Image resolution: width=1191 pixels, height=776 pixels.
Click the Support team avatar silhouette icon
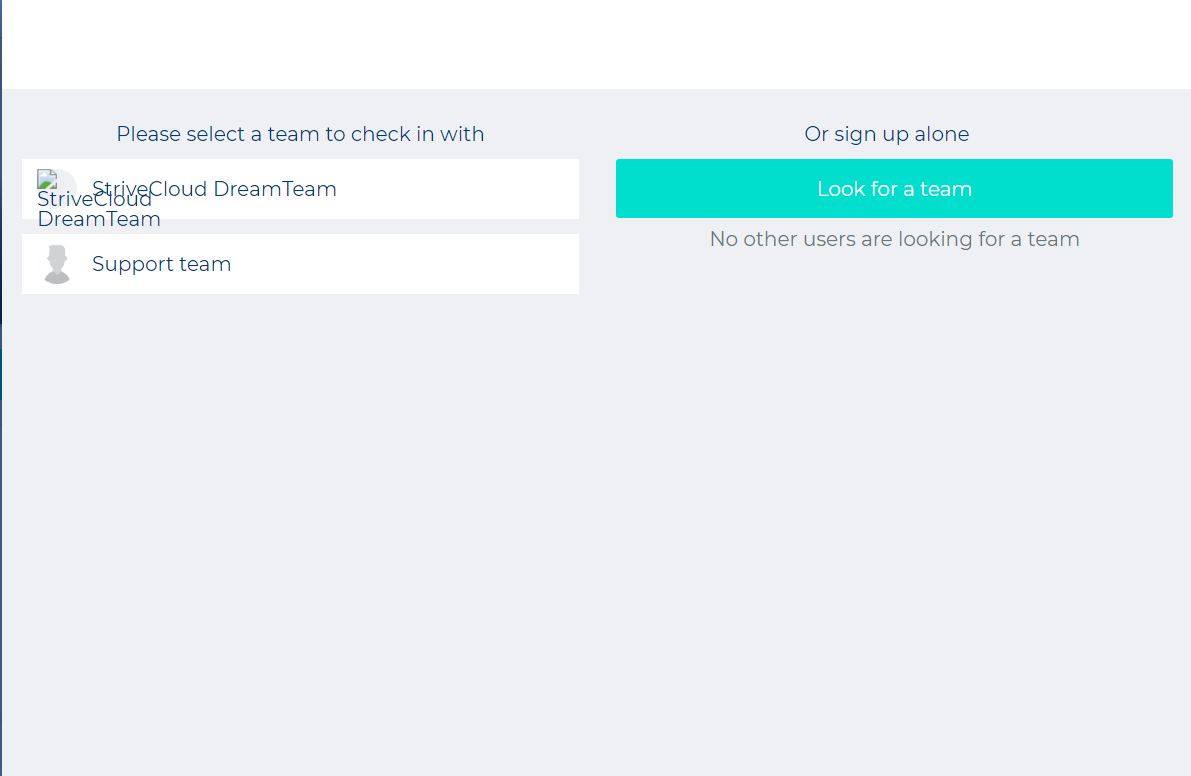coord(57,264)
